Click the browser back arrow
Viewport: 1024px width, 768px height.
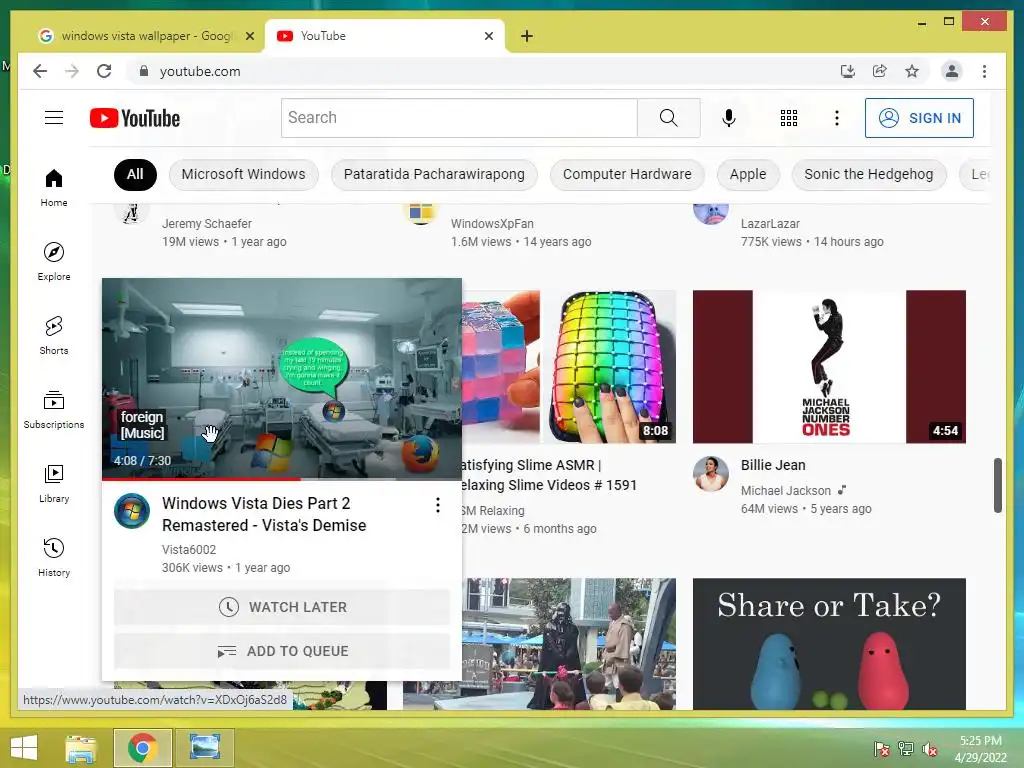coord(40,71)
